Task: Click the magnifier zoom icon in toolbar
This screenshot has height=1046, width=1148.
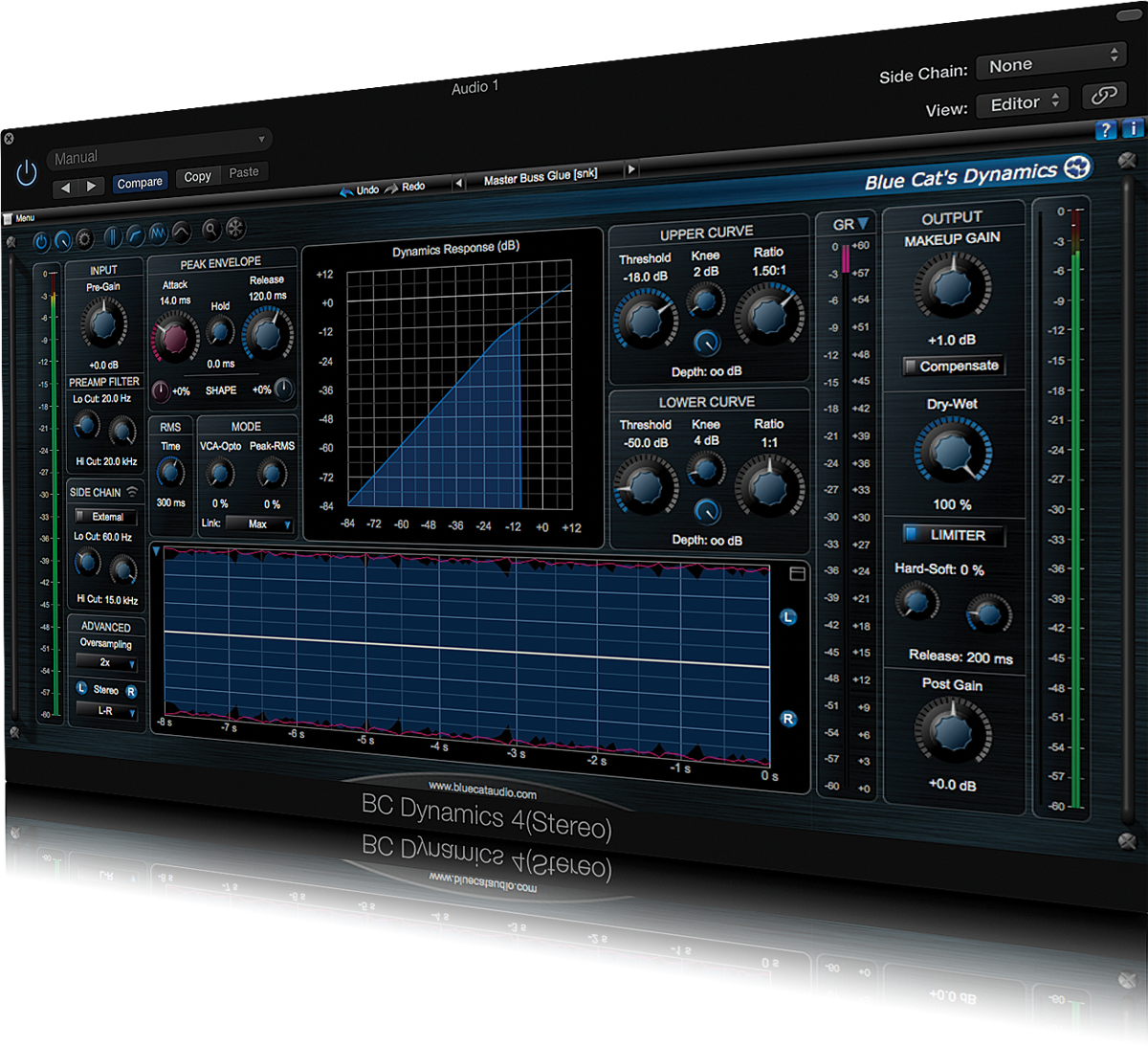Action: coord(210,229)
